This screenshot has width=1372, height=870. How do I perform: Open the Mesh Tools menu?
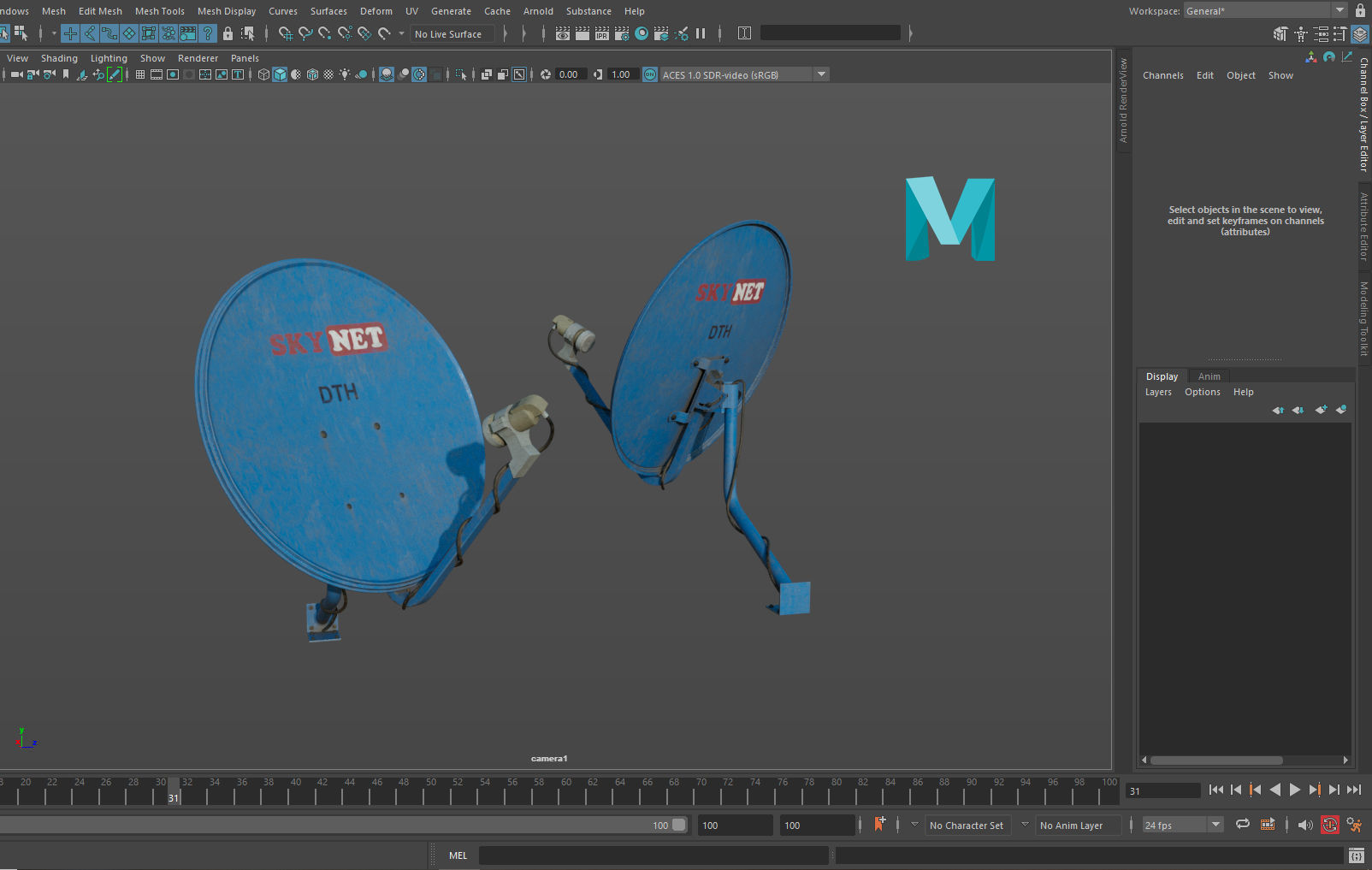coord(159,11)
